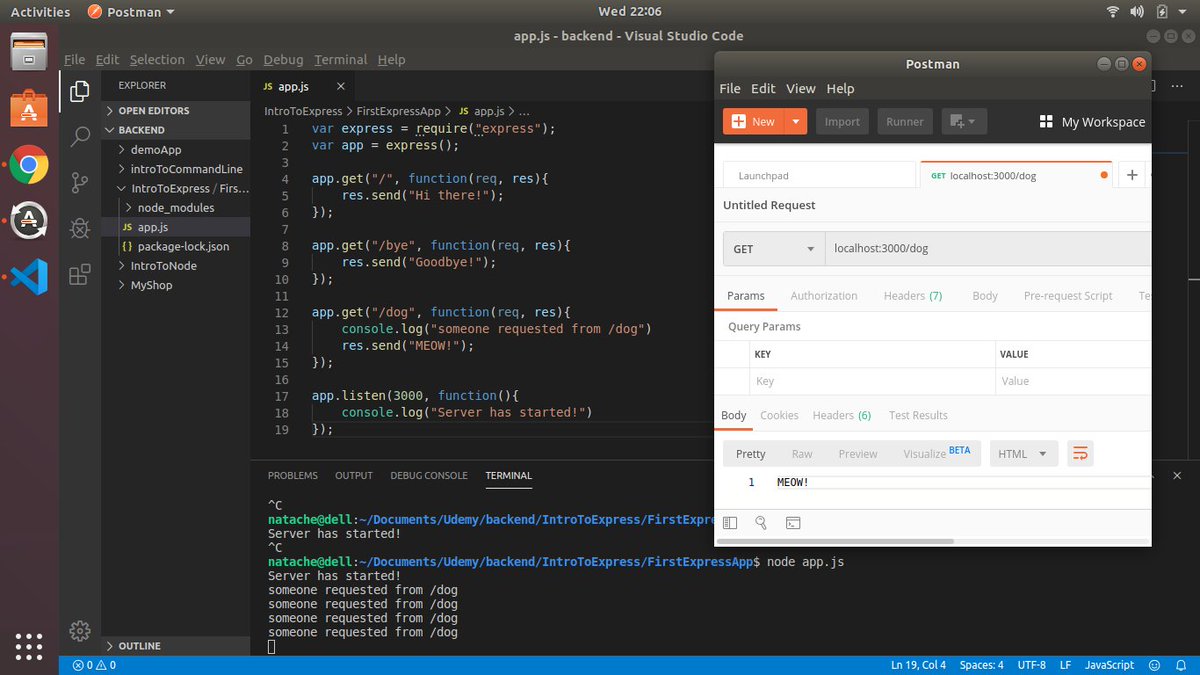Select the Pretty response view in Postman
This screenshot has height=675, width=1200.
click(751, 453)
